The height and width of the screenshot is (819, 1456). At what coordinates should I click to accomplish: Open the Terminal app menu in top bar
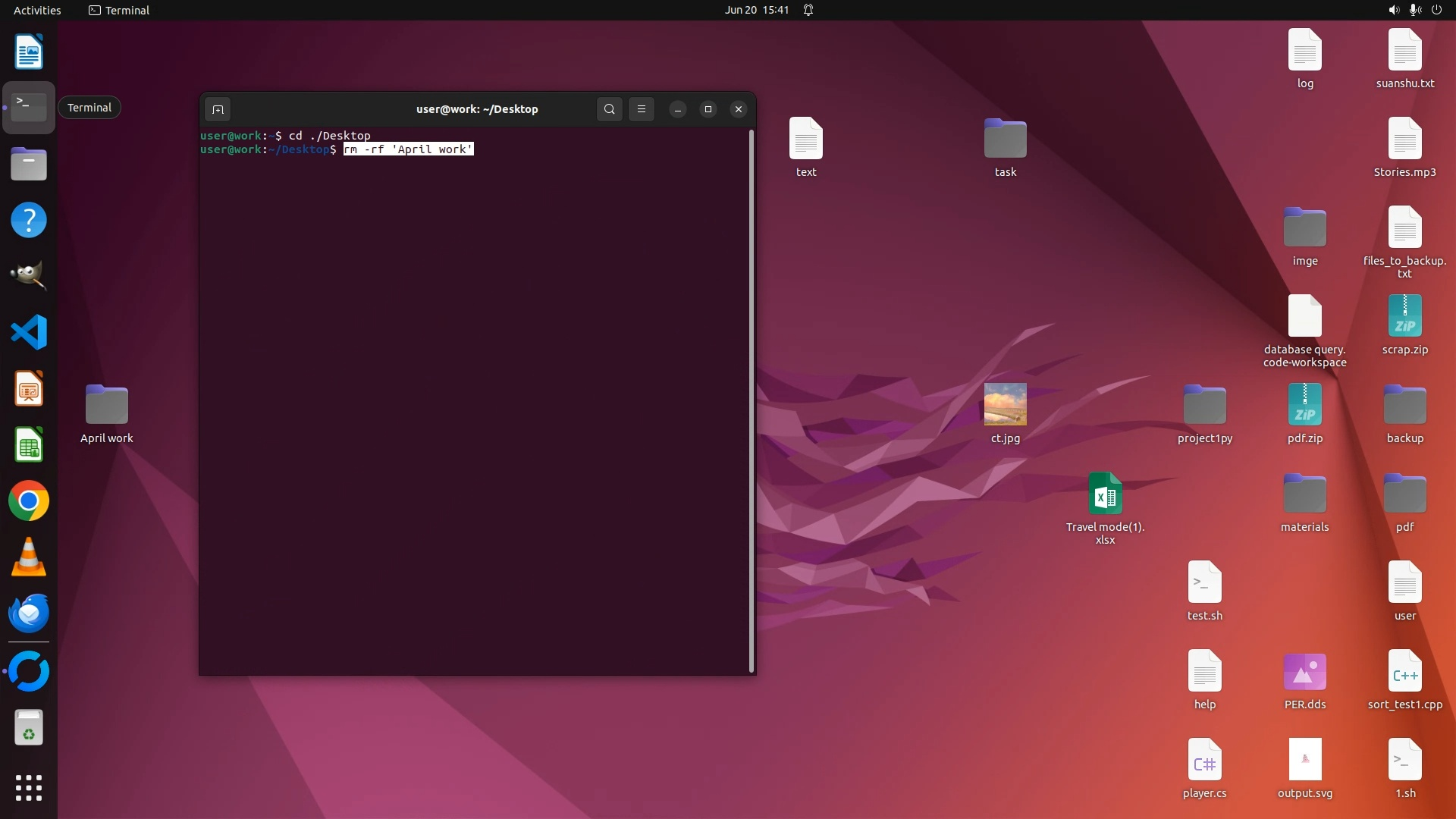tap(119, 10)
